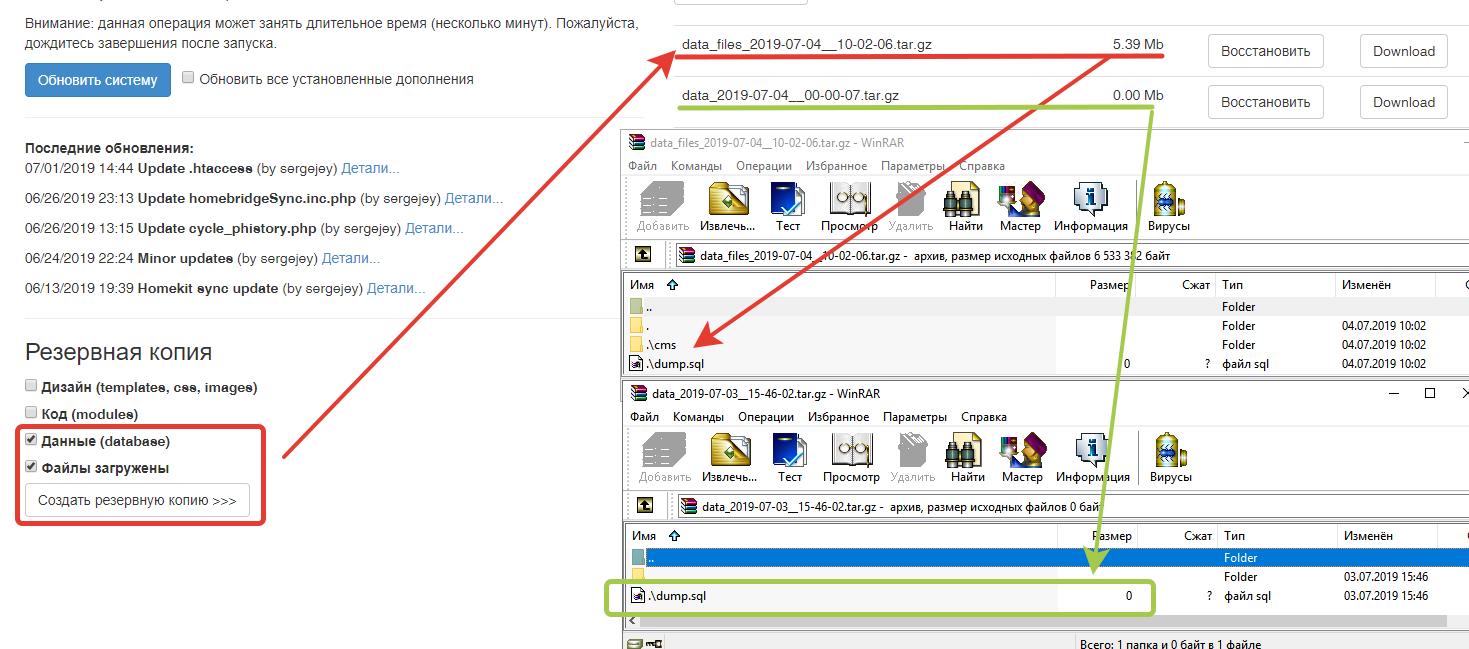This screenshot has height=649, width=1469.
Task: Open Параметры menu in data_2019-07-03 WinRAR window
Action: [917, 417]
